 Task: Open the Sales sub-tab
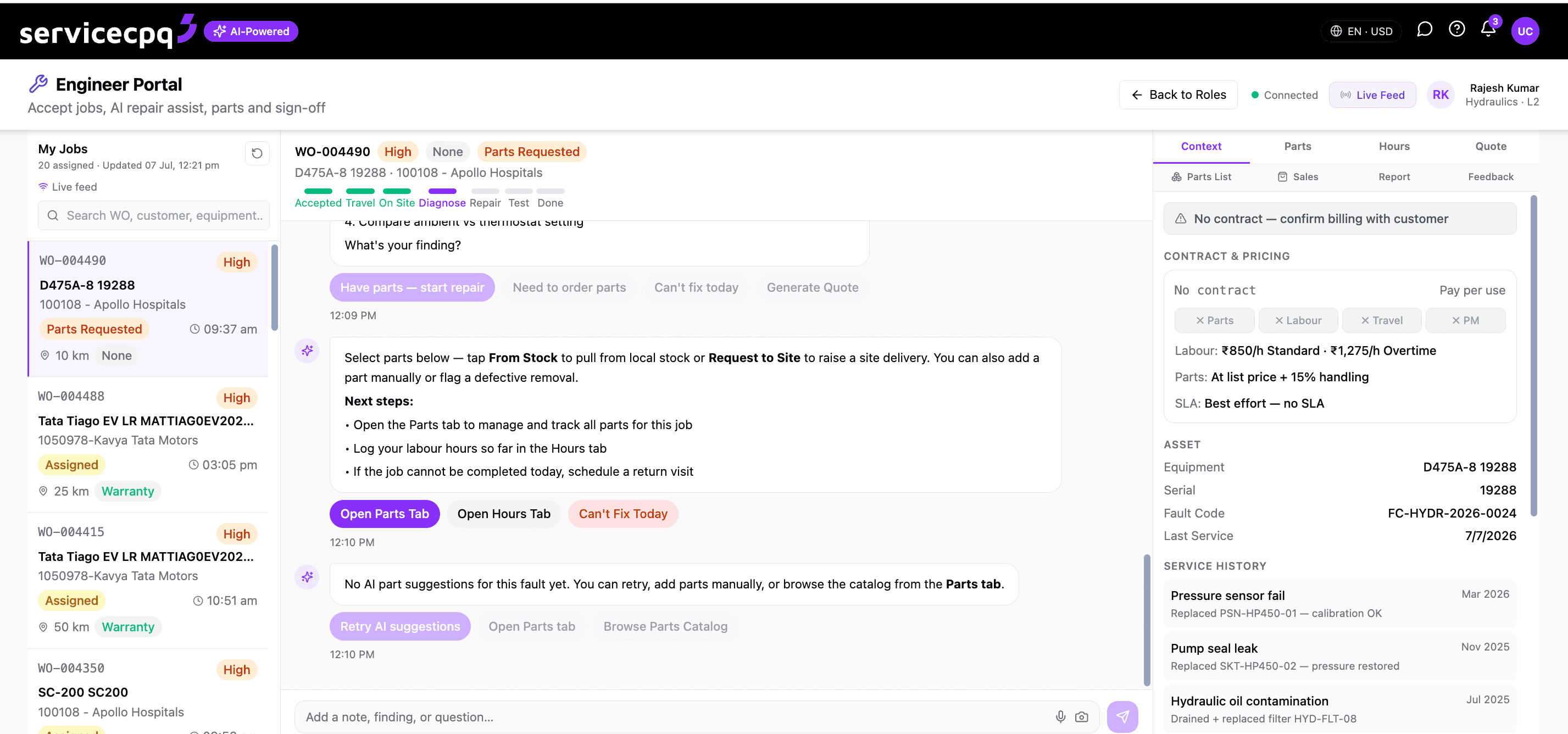point(1298,177)
